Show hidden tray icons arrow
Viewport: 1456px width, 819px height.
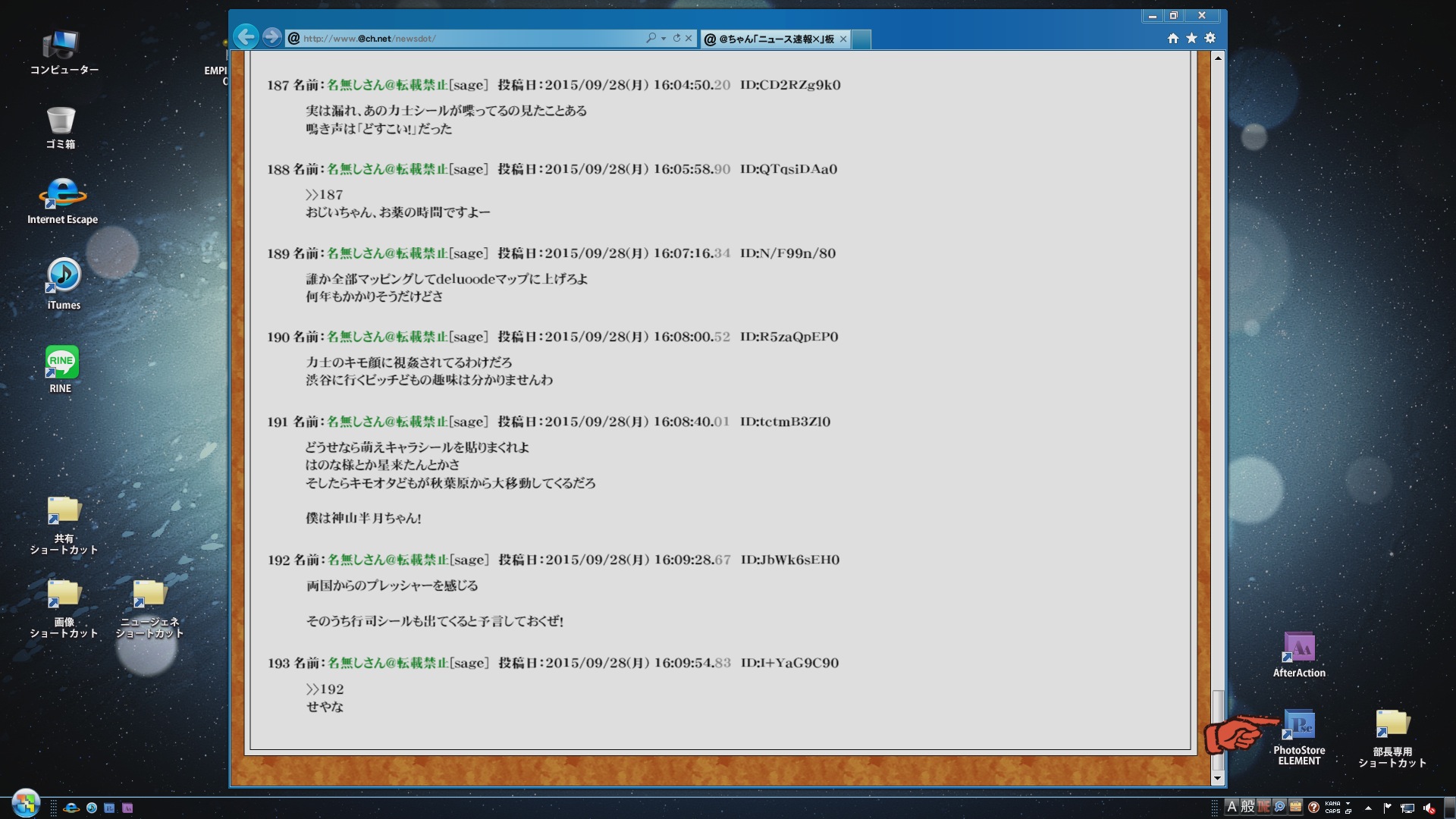coord(1368,808)
